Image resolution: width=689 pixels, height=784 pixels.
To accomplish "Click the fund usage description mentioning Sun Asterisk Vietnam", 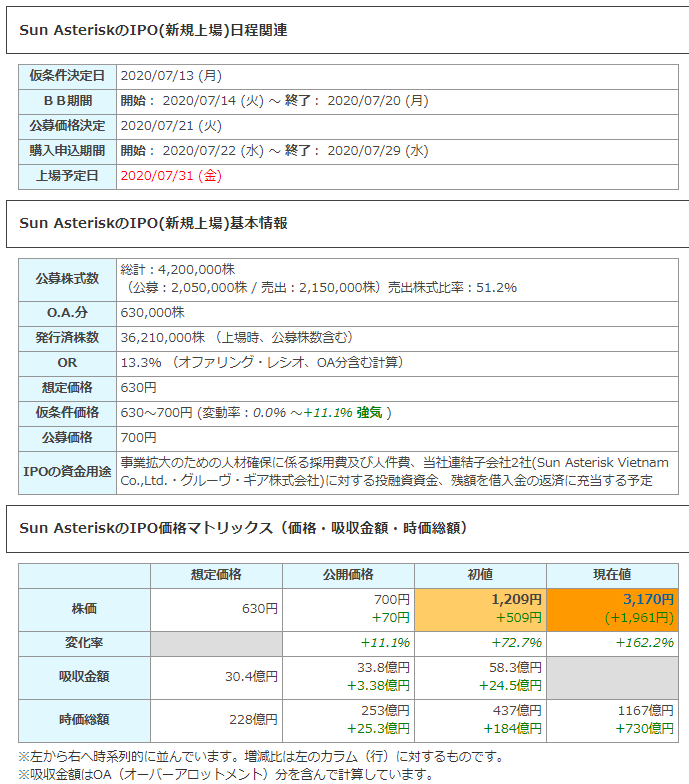I will click(x=394, y=472).
